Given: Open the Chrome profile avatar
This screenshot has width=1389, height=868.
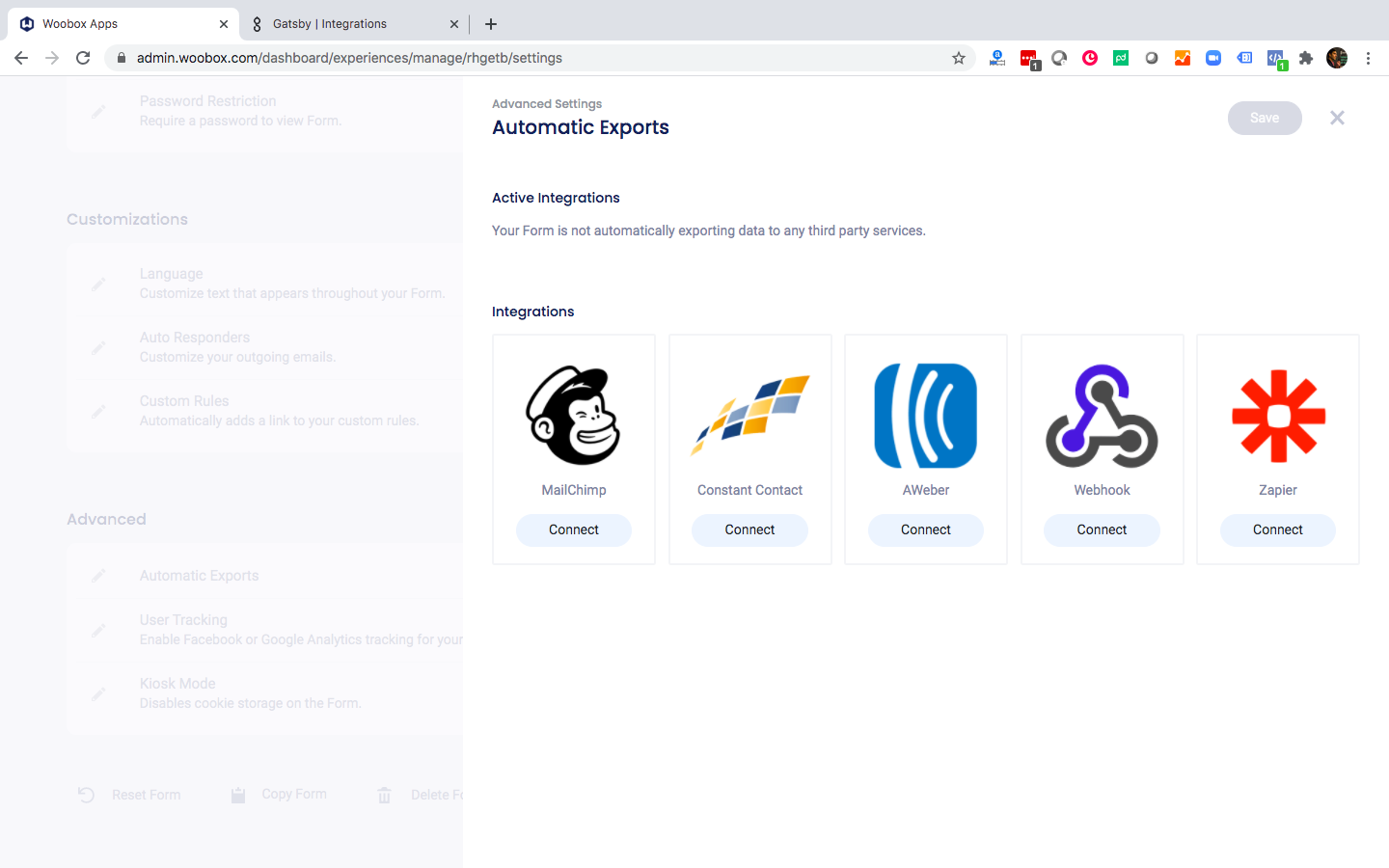Looking at the screenshot, I should coord(1337,58).
